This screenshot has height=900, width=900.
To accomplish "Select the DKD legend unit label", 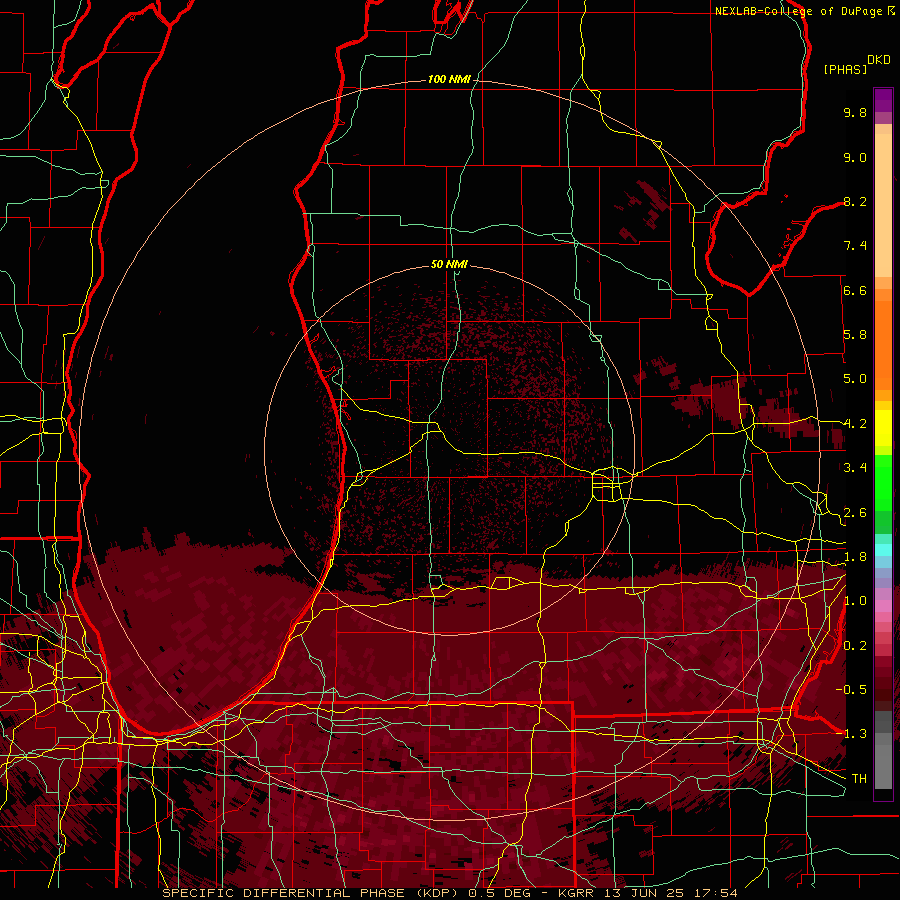I will coord(879,60).
